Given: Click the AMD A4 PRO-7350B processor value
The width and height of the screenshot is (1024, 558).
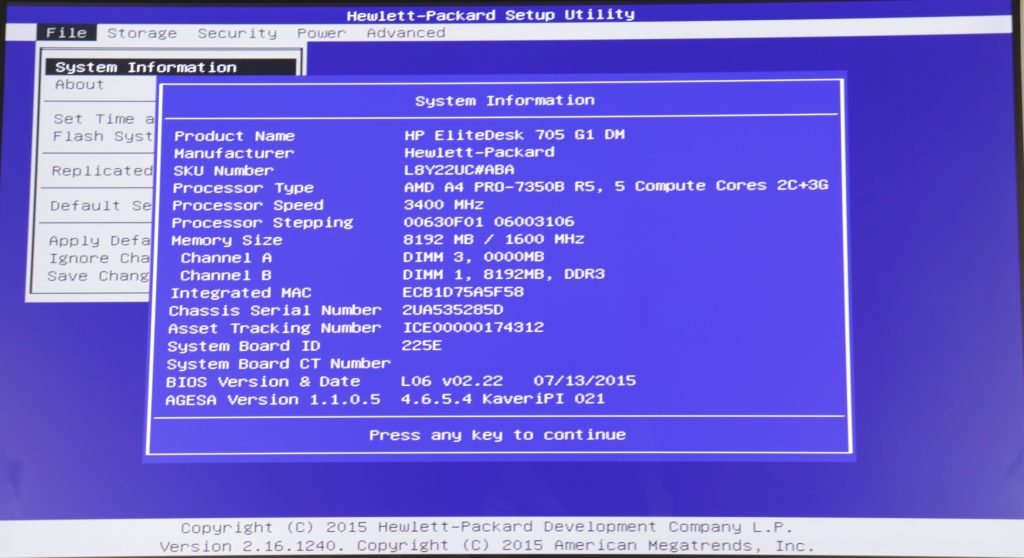Looking at the screenshot, I should [x=616, y=186].
